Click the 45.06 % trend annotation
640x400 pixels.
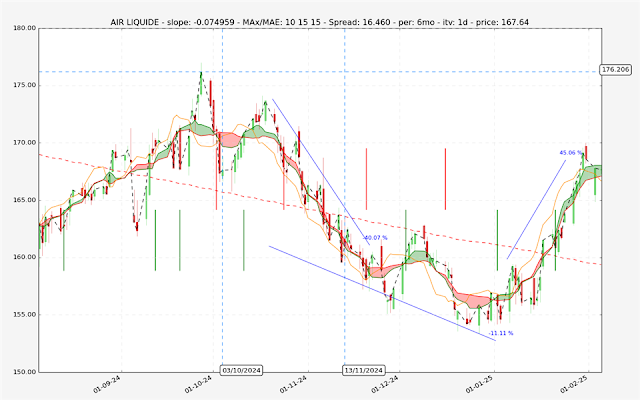571,153
